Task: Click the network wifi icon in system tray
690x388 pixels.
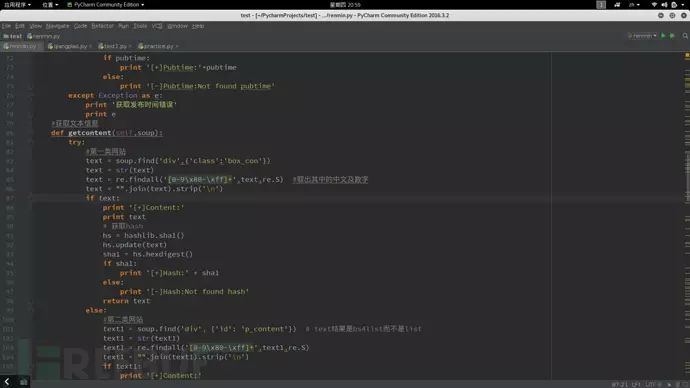Action: tap(654, 4)
